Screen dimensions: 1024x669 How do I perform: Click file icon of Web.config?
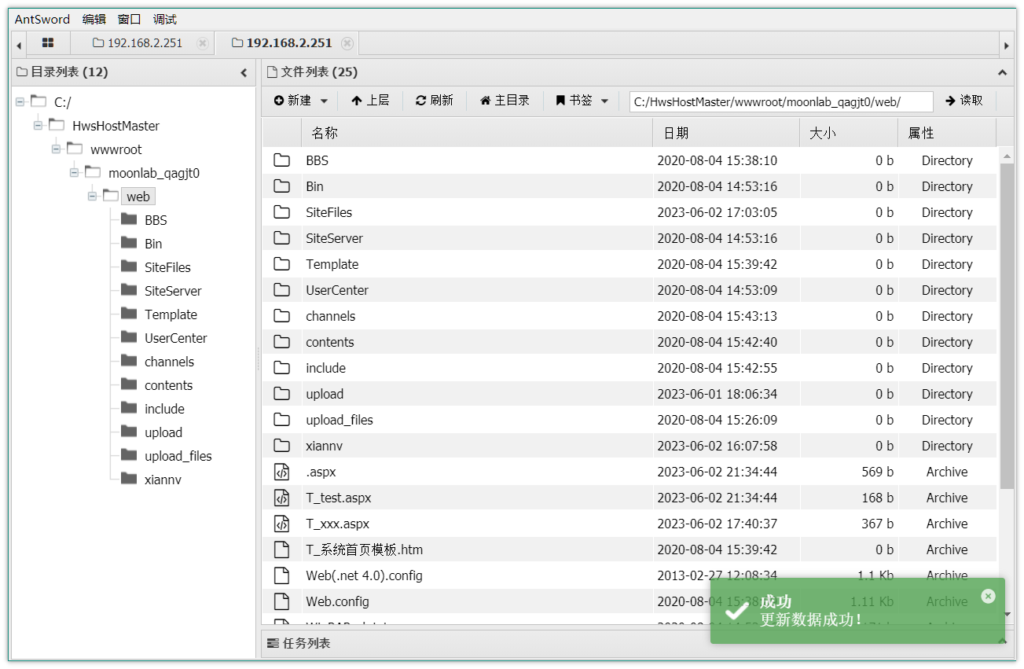tap(281, 601)
